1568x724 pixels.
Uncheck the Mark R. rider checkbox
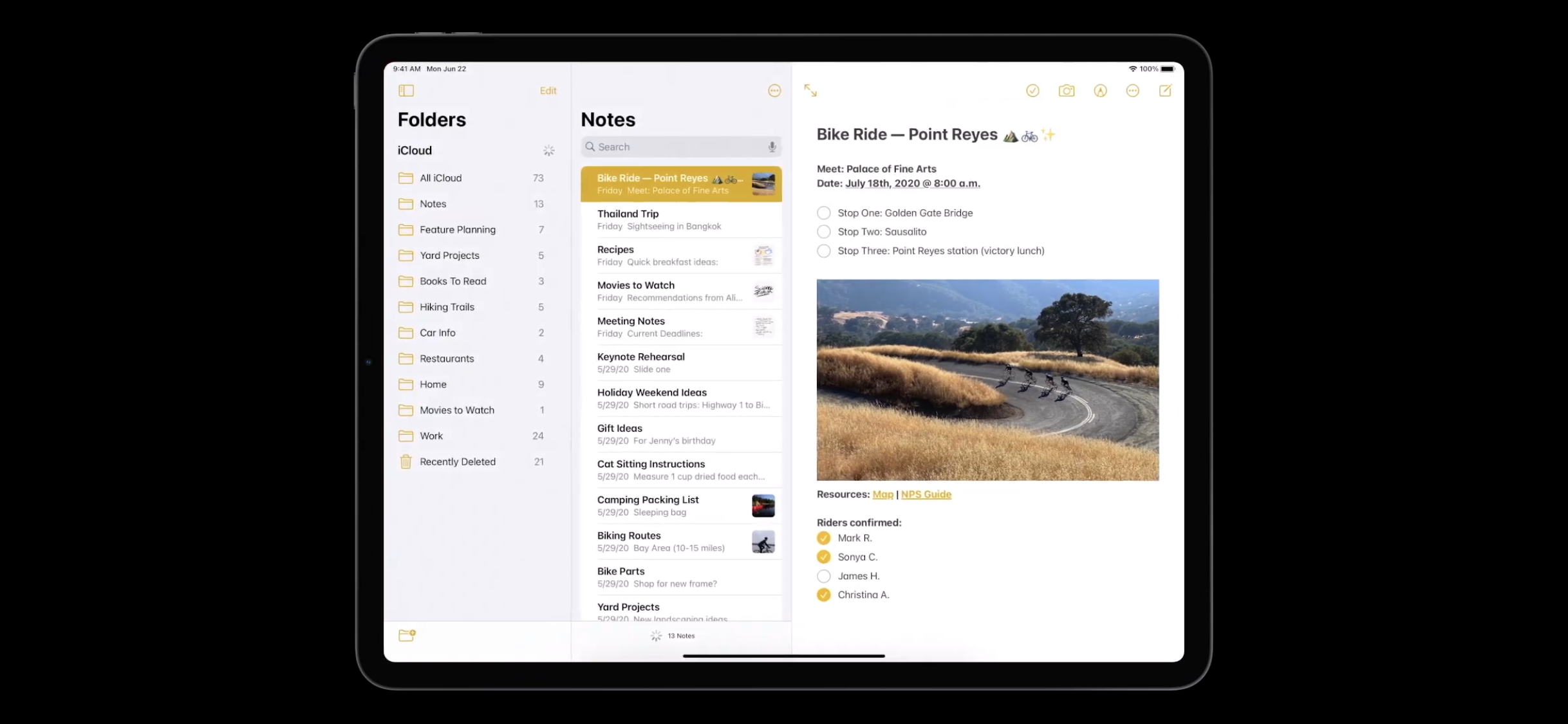click(x=824, y=538)
